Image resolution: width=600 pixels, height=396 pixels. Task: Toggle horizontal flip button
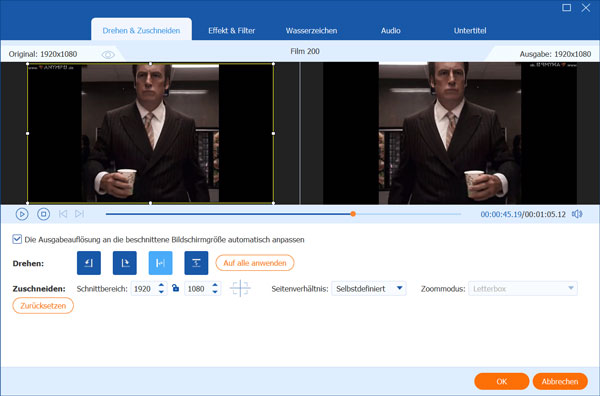point(160,263)
